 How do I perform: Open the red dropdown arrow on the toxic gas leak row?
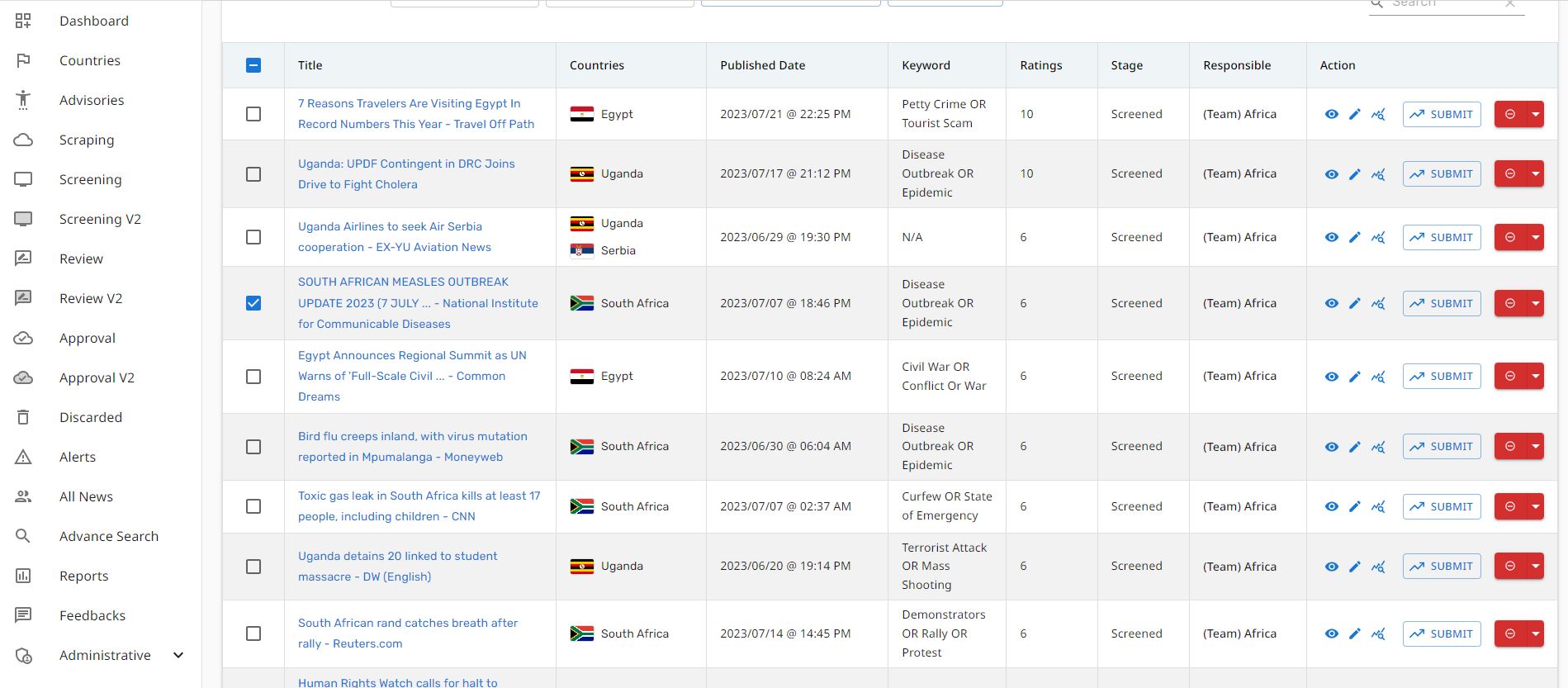pyautogui.click(x=1536, y=506)
